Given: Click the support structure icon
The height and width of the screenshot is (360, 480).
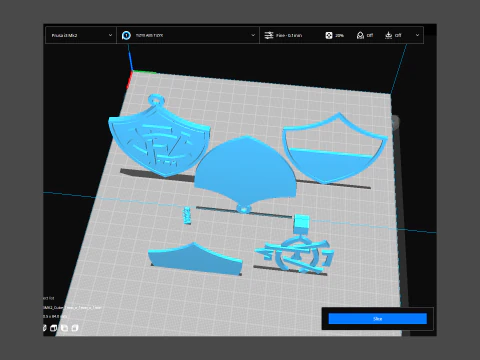Looking at the screenshot, I should [360, 35].
